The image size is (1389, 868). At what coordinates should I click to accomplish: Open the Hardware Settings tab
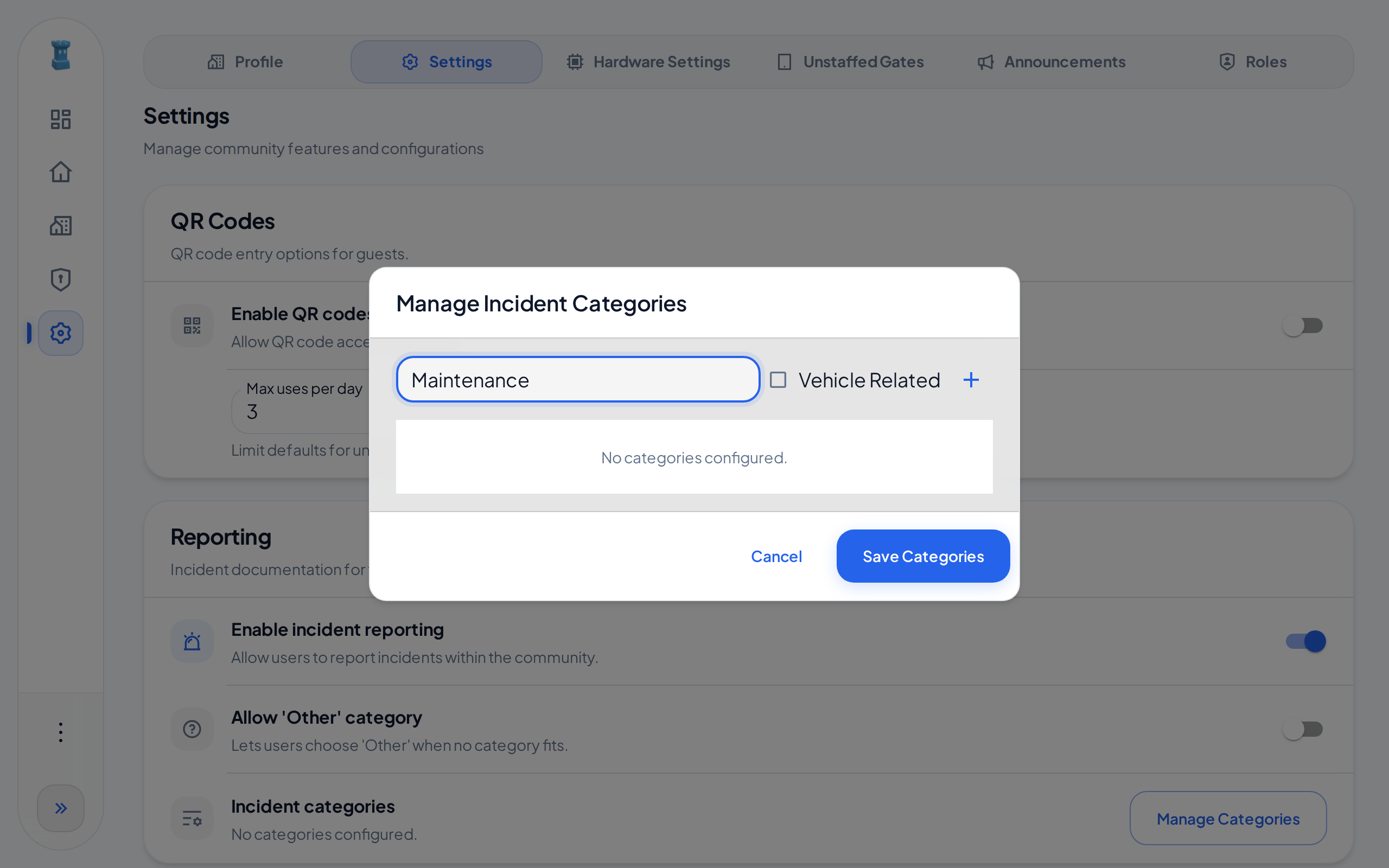click(648, 62)
